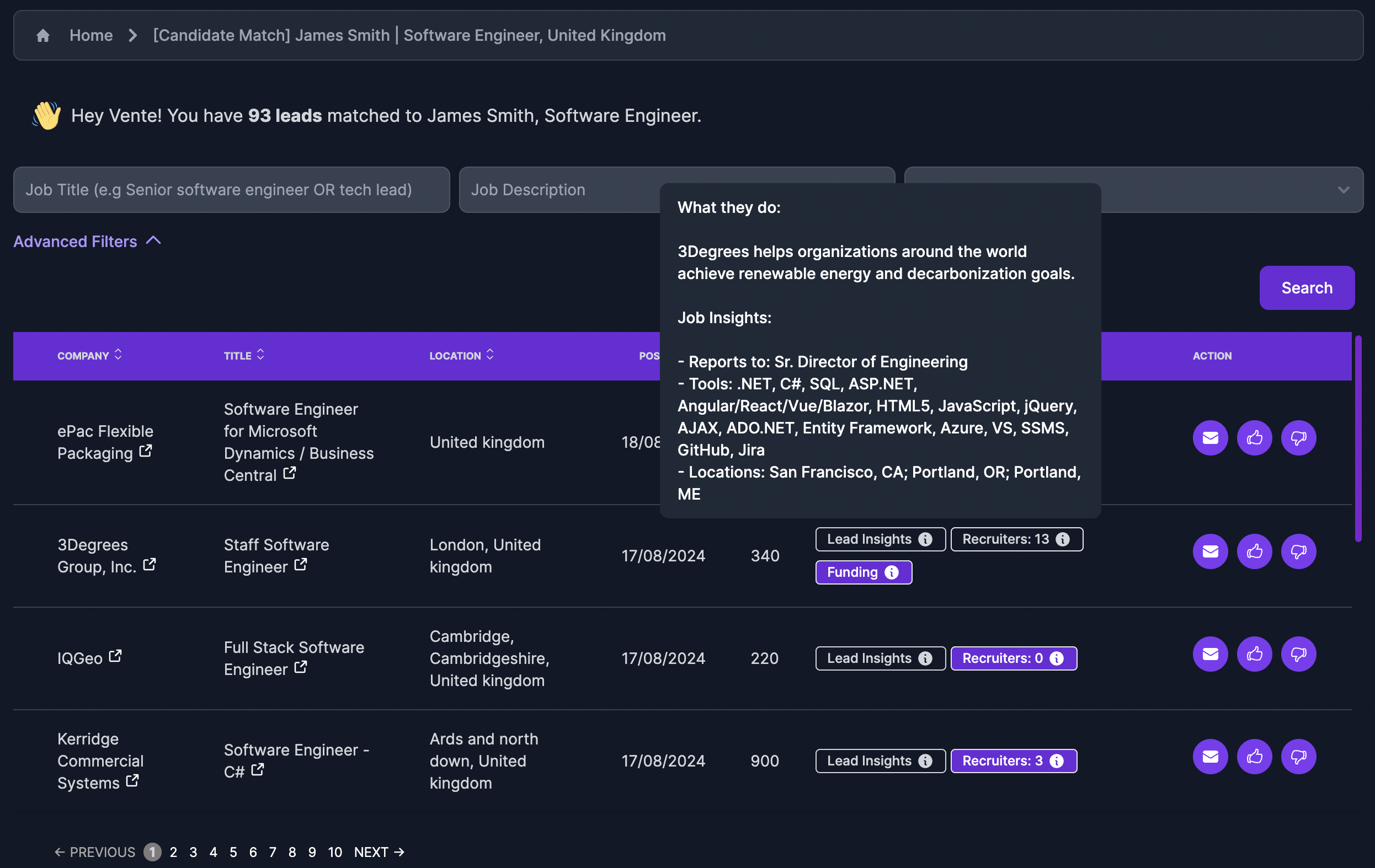This screenshot has height=868, width=1375.
Task: Thumbs up the IQGeo lead
Action: click(x=1254, y=654)
